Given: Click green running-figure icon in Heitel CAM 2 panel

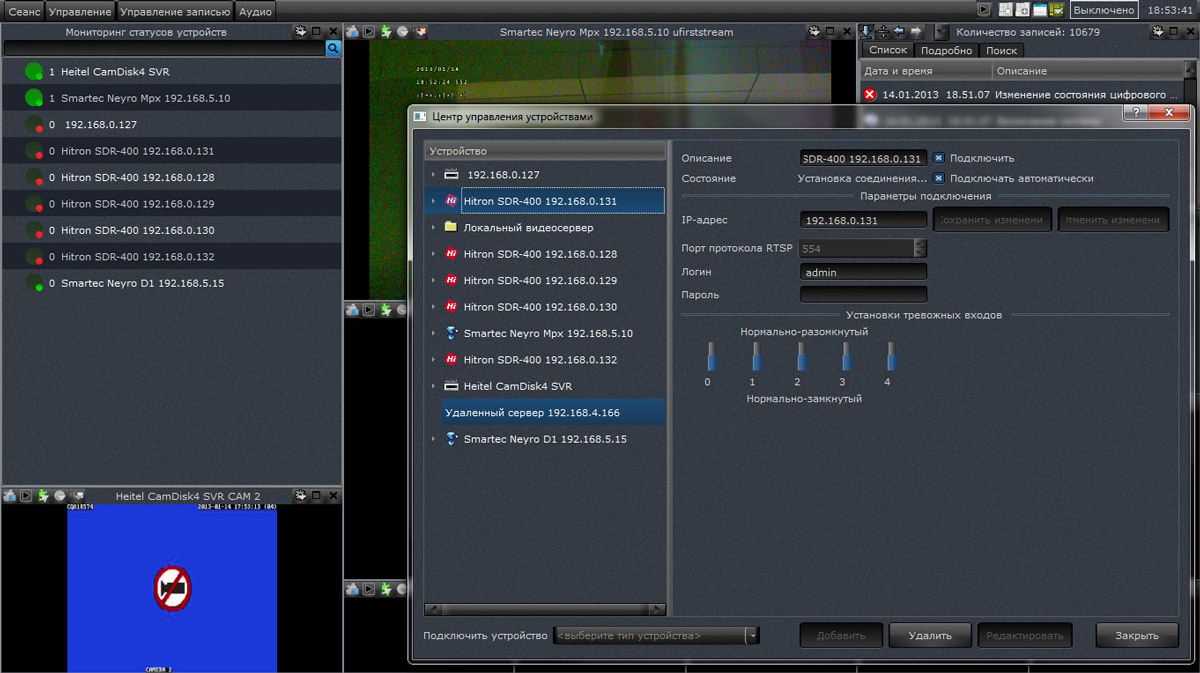Looking at the screenshot, I should (43, 496).
